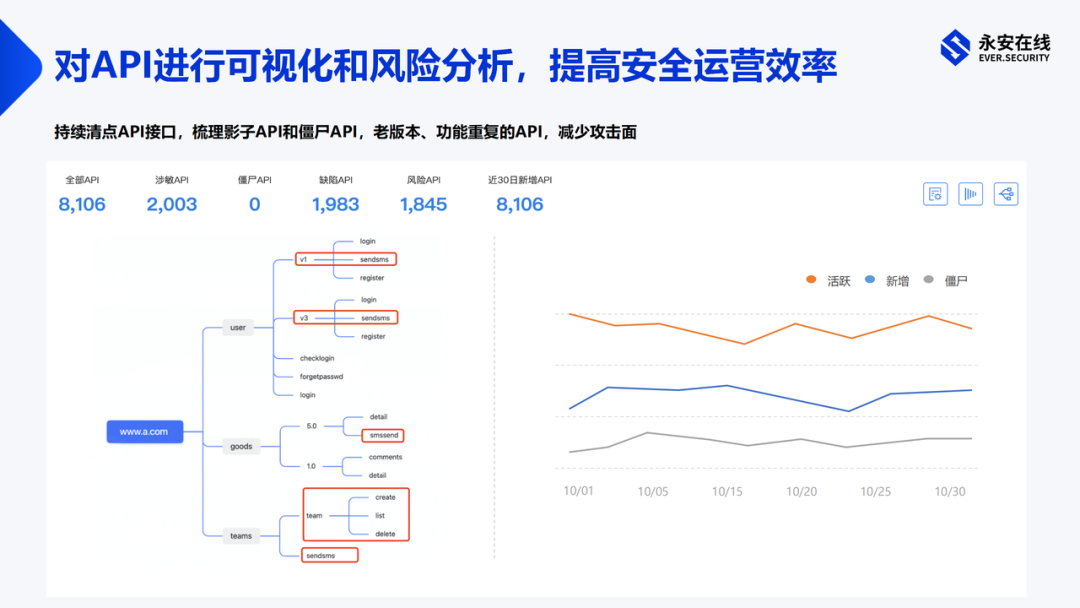
Task: Select detail leaf under 1.0
Action: pyautogui.click(x=377, y=476)
